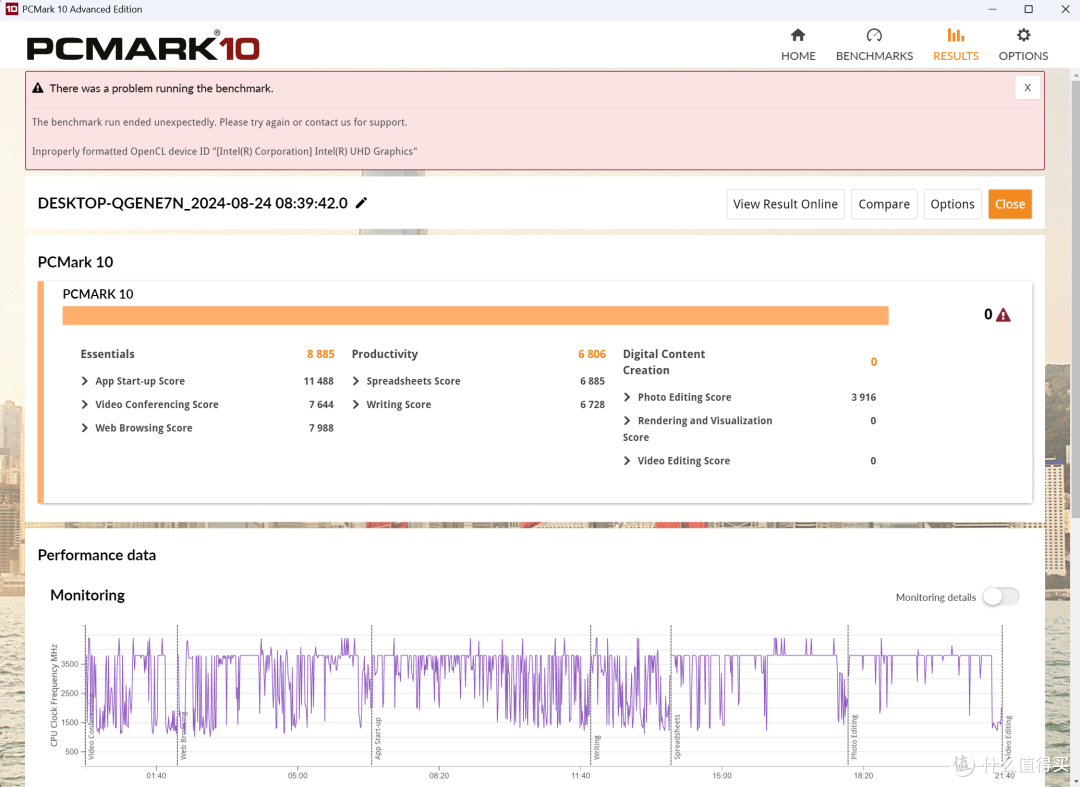Maximize the PCMark 10 window
This screenshot has width=1080, height=787.
pos(1028,9)
